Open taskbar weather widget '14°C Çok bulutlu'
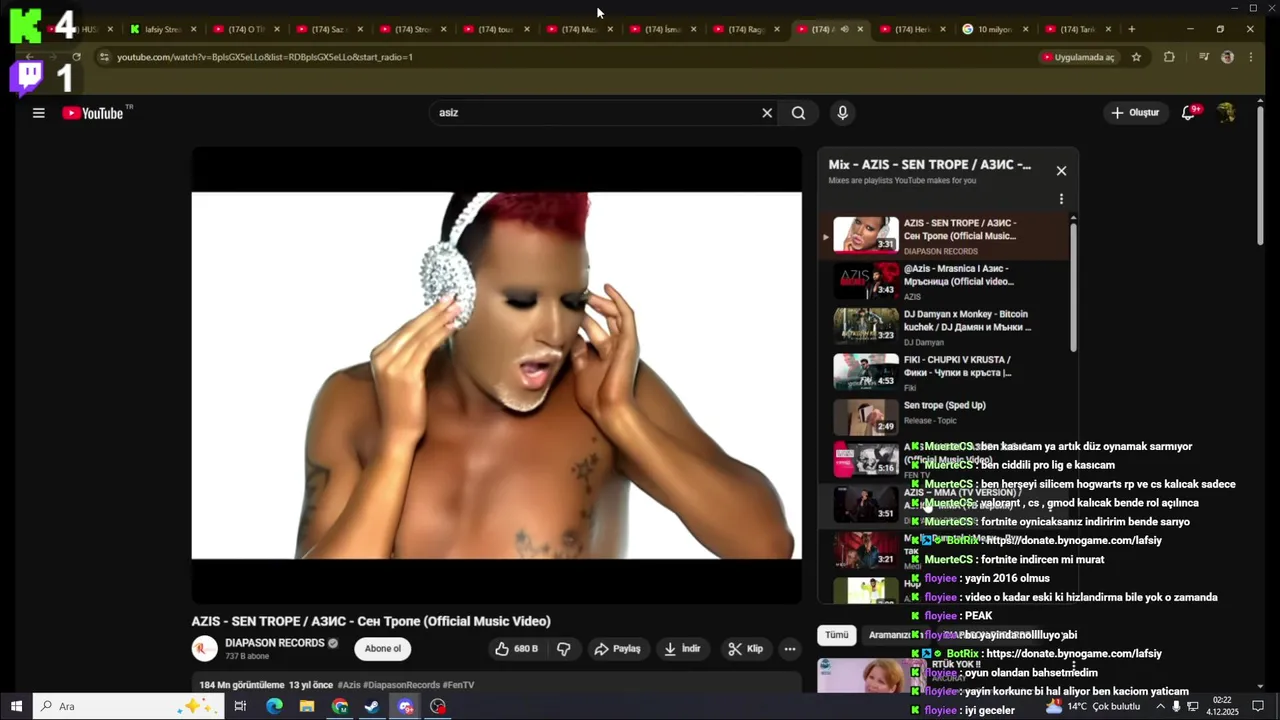Viewport: 1280px width, 720px height. point(1092,706)
